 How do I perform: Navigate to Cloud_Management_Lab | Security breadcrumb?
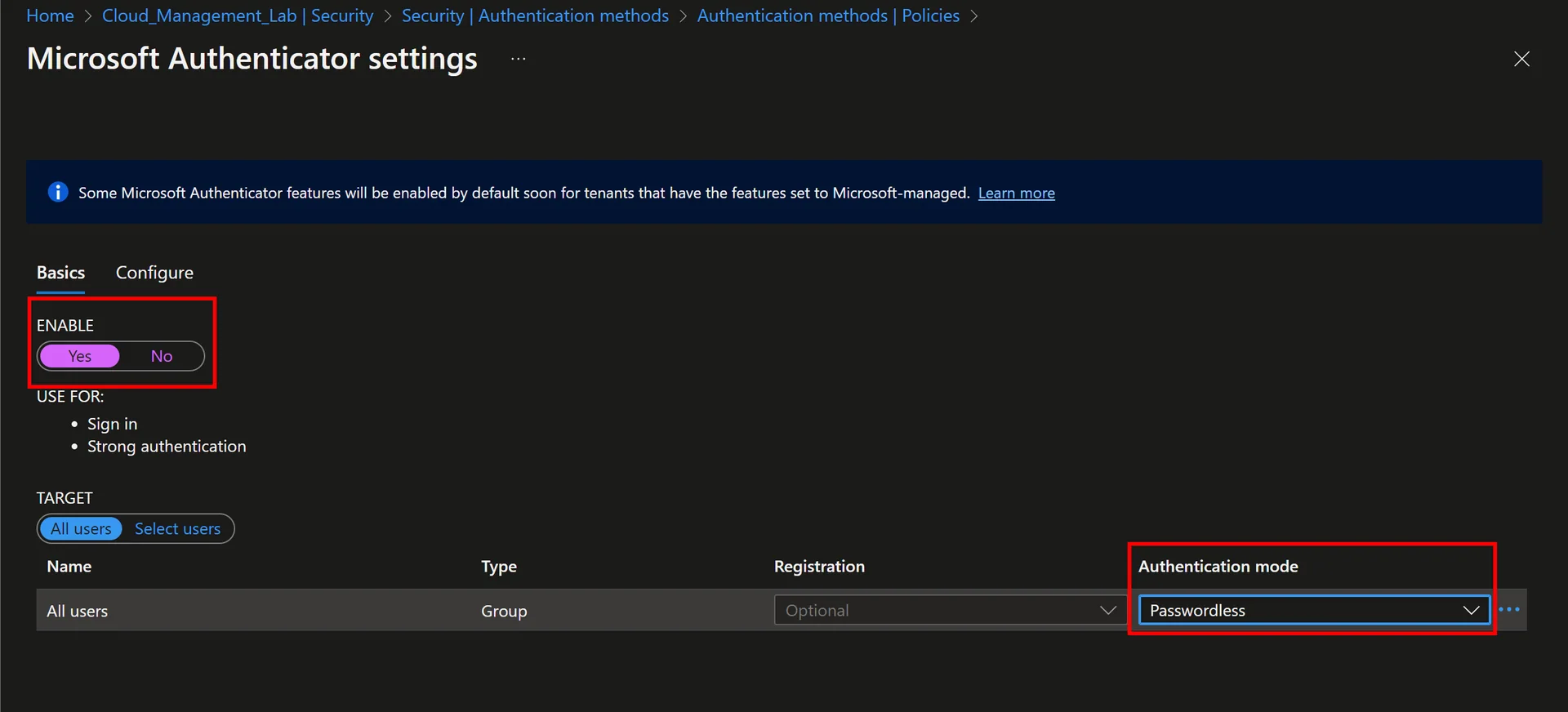coord(238,16)
